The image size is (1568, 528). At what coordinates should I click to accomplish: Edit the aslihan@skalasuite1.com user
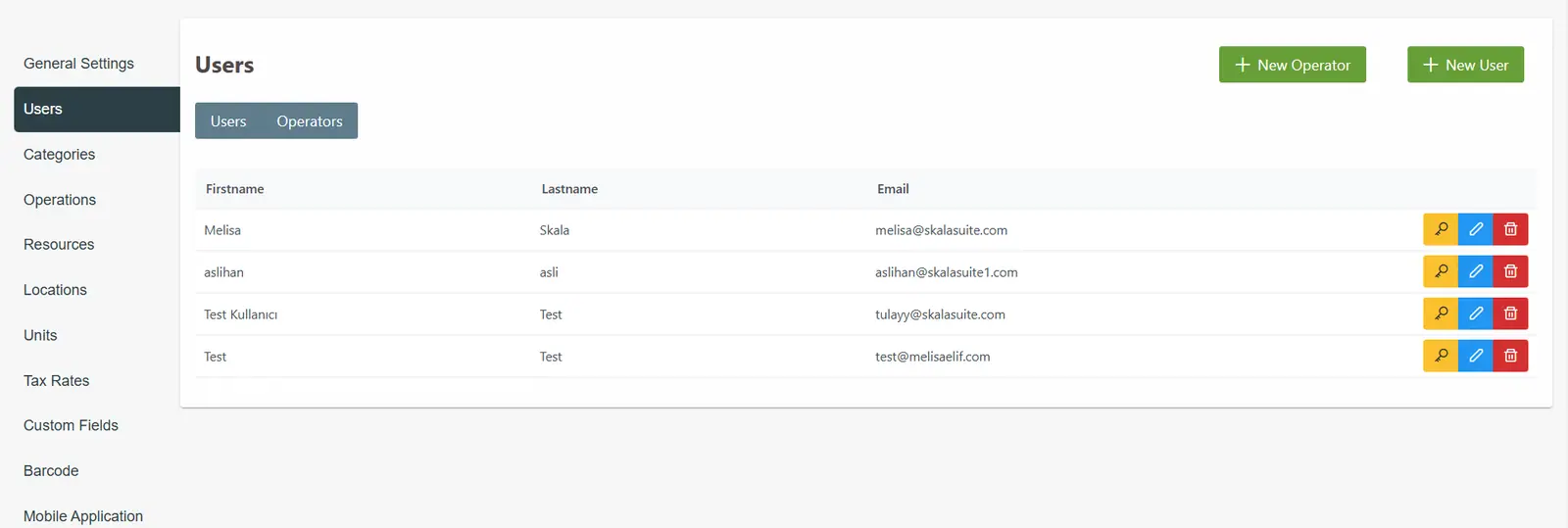pyautogui.click(x=1476, y=271)
